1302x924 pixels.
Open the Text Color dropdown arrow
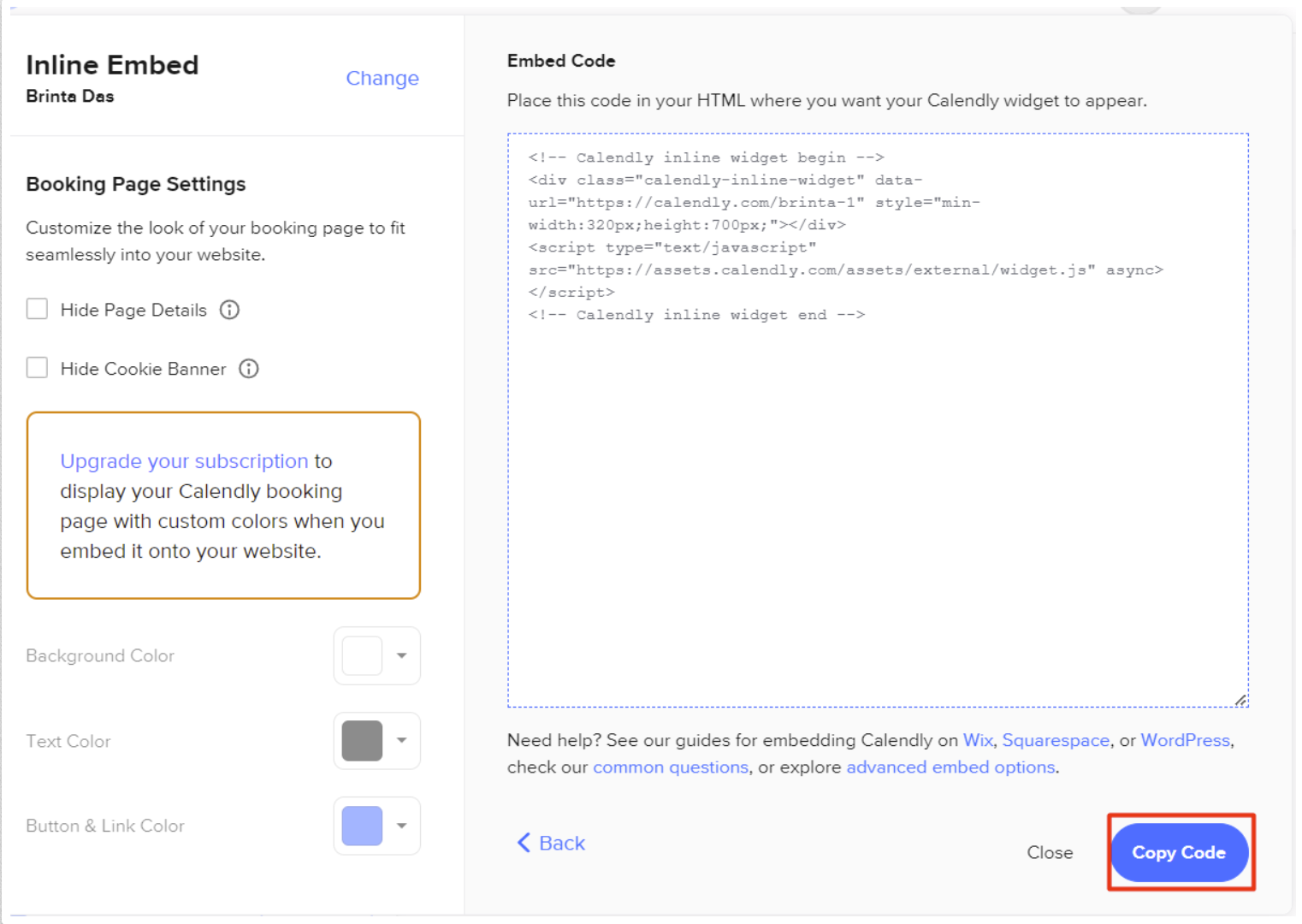point(401,741)
